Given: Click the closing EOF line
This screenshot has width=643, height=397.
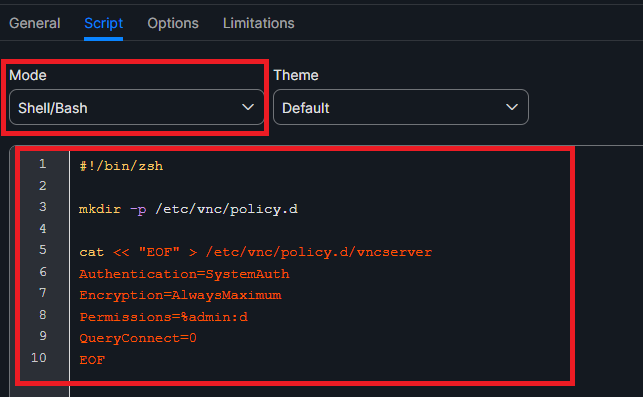Looking at the screenshot, I should click(92, 360).
